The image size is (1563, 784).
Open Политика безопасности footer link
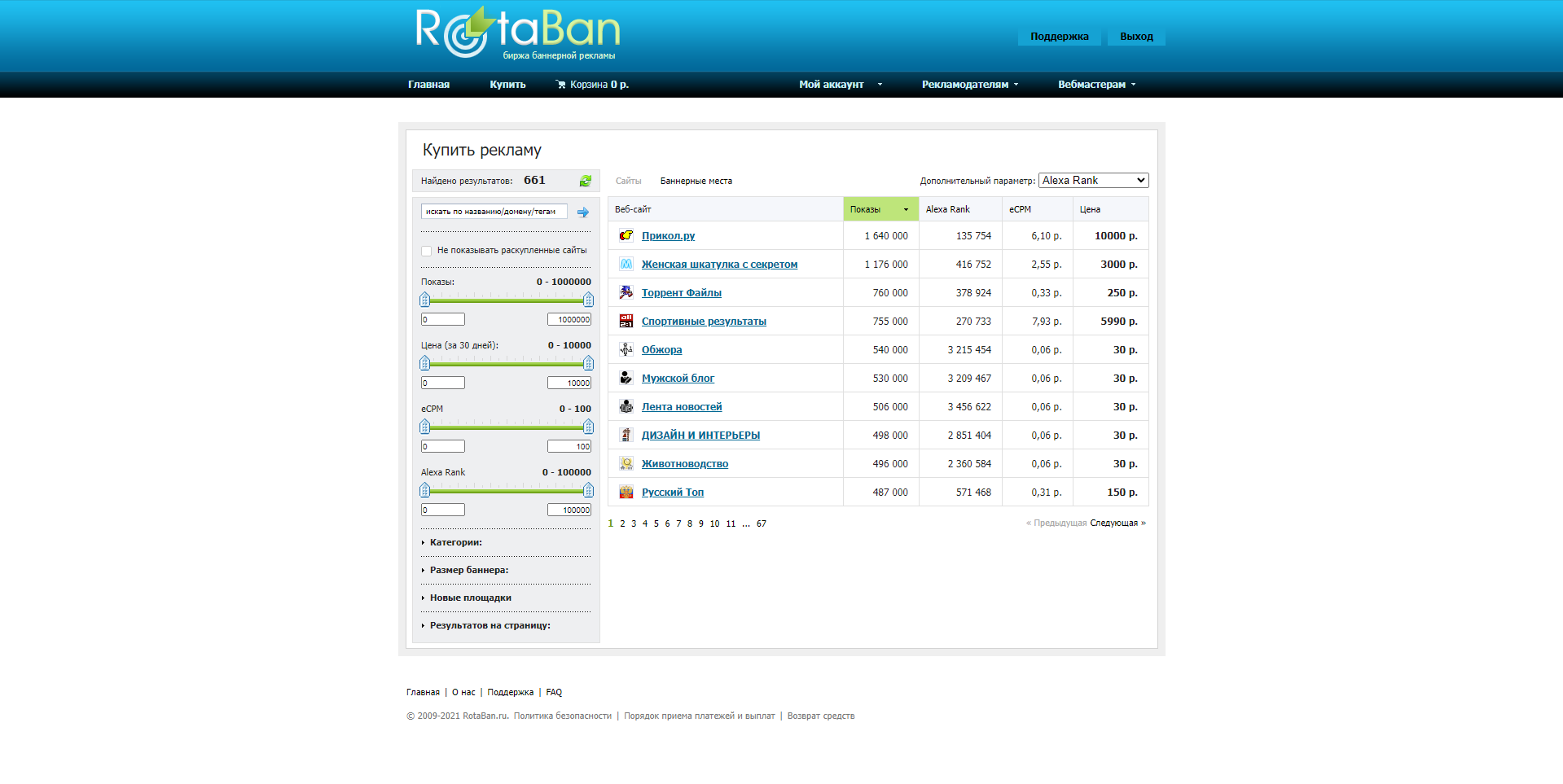[563, 716]
